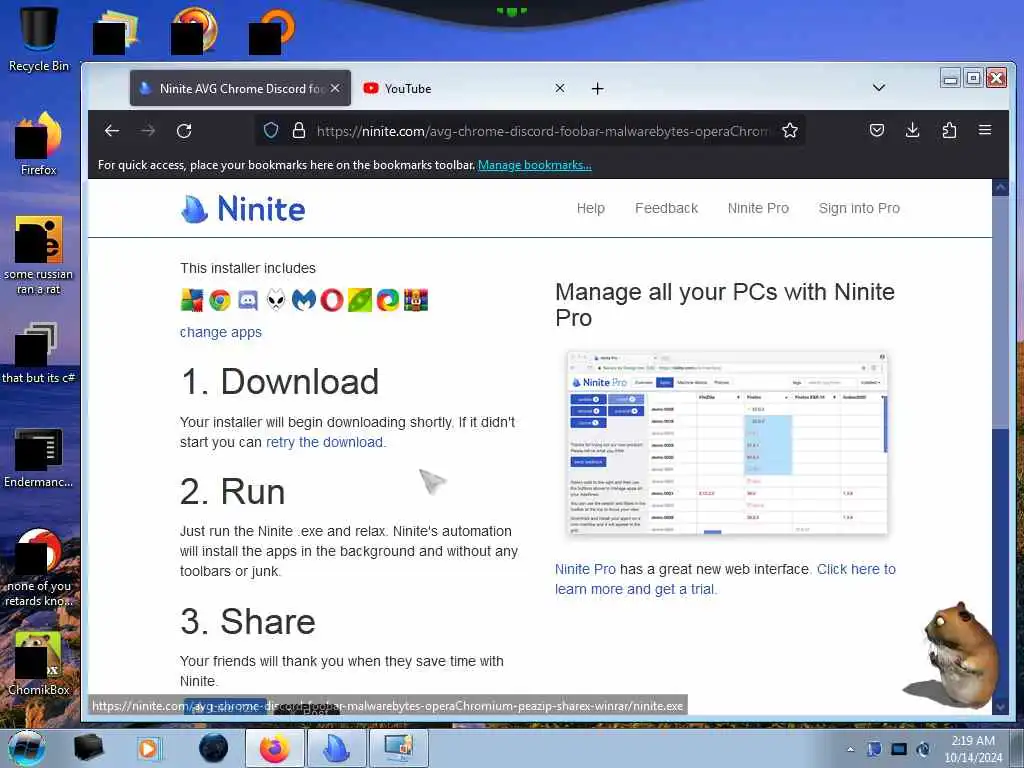Screen dimensions: 1024x768
Task: Click the foobar2000 alien icon
Action: click(276, 300)
